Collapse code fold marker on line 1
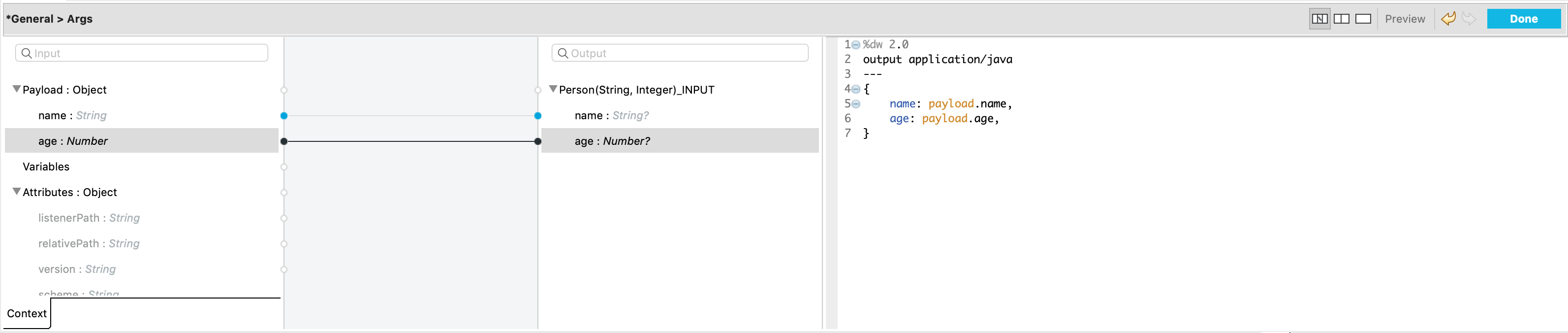Viewport: 1568px width, 333px height. [856, 45]
